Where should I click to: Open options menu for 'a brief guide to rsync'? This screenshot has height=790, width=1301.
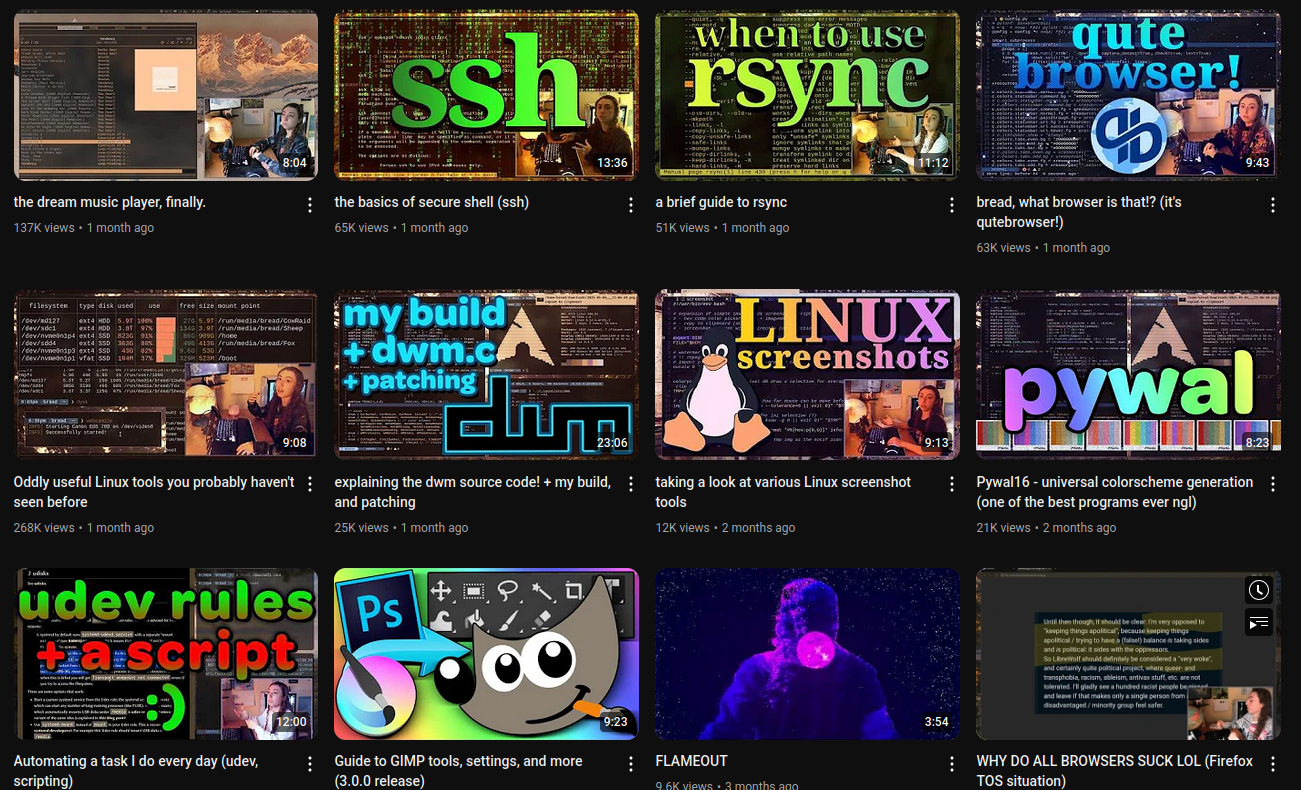[952, 205]
